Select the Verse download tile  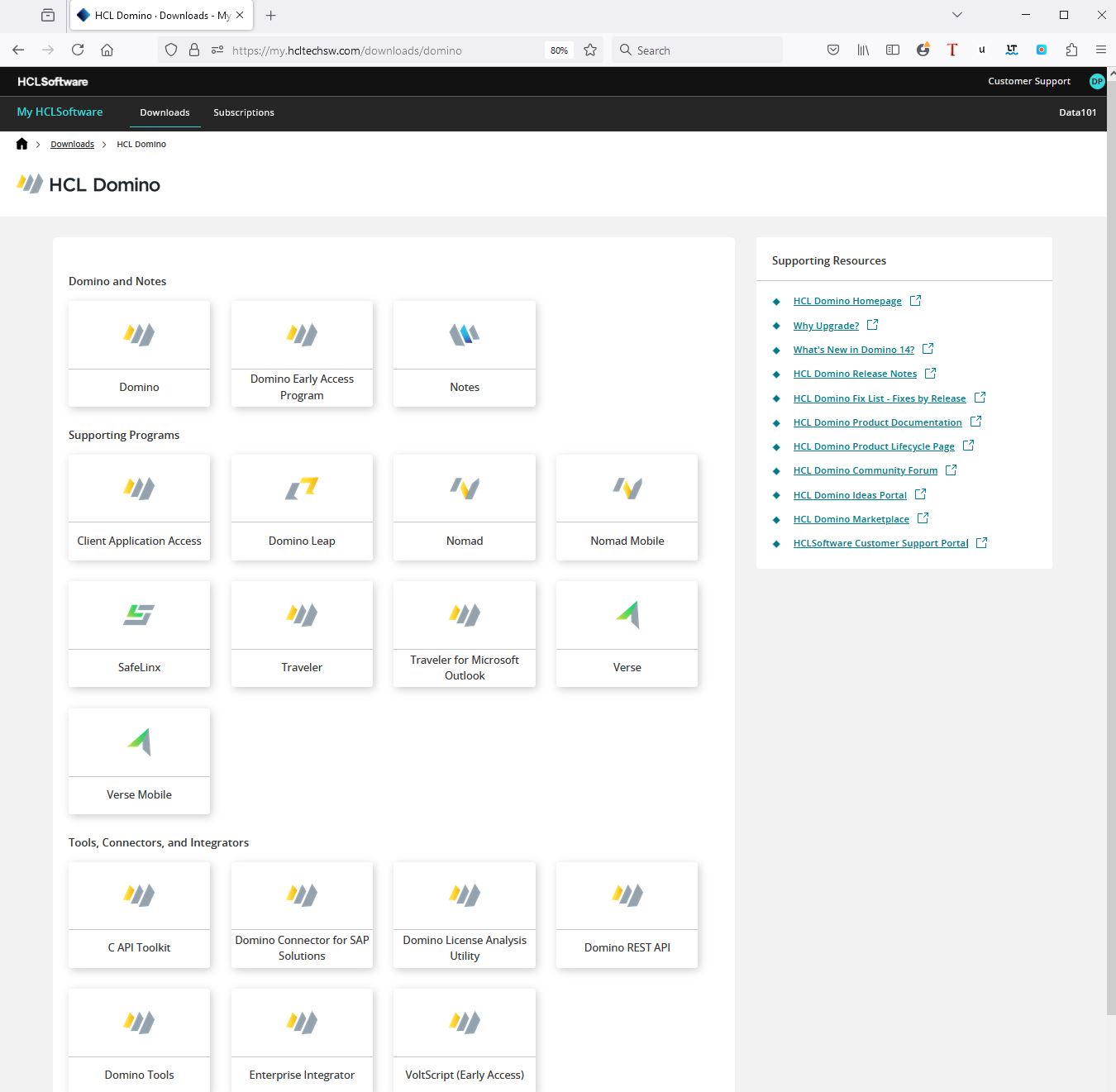[626, 633]
